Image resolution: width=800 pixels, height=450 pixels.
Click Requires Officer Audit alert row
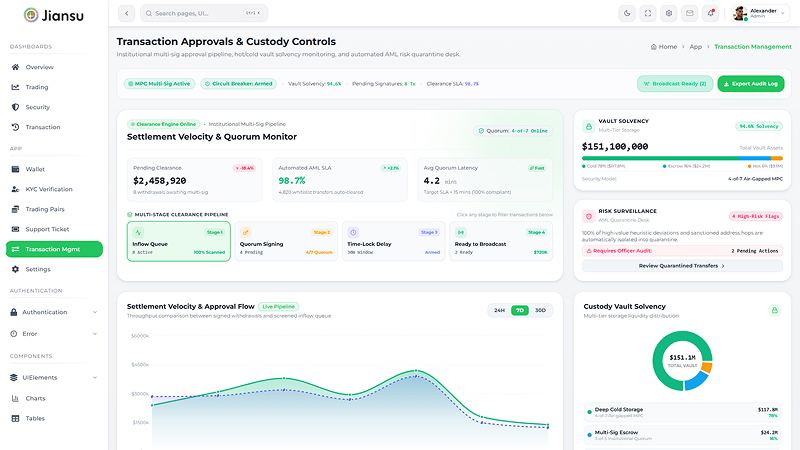point(682,251)
